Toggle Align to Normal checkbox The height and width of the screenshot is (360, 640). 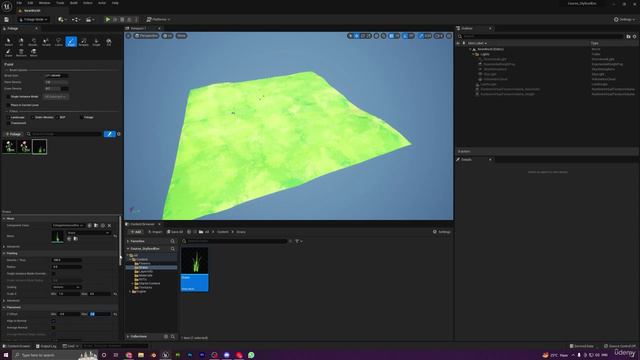tap(53, 321)
